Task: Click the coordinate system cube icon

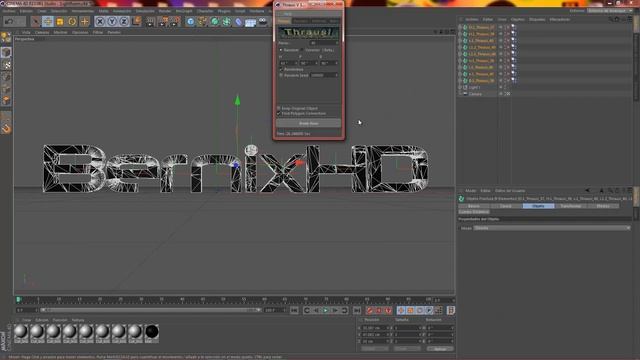Action: 137,21
